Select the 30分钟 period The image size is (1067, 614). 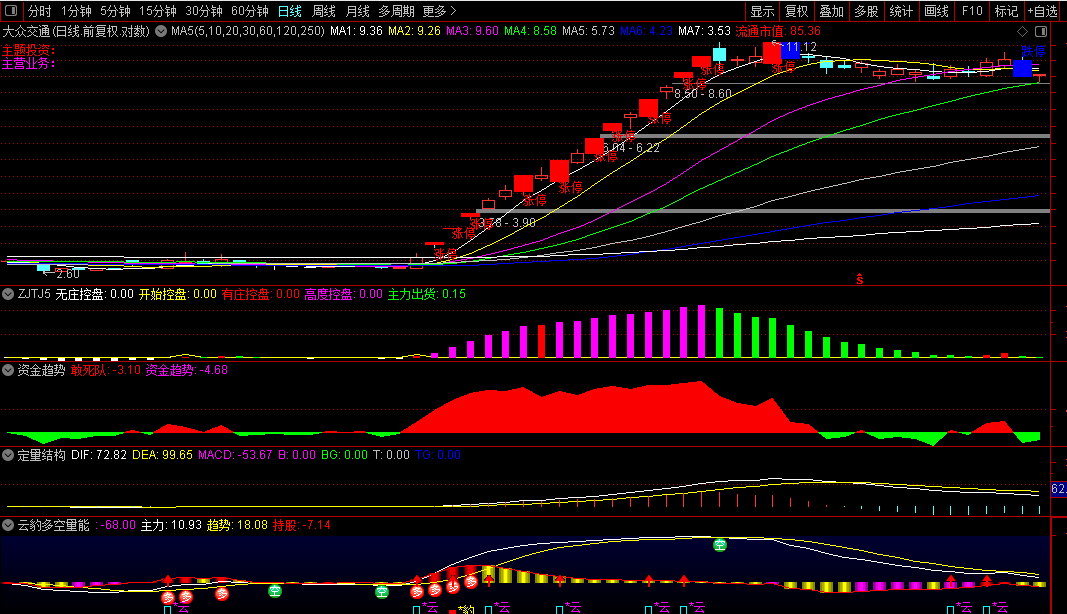pos(203,11)
